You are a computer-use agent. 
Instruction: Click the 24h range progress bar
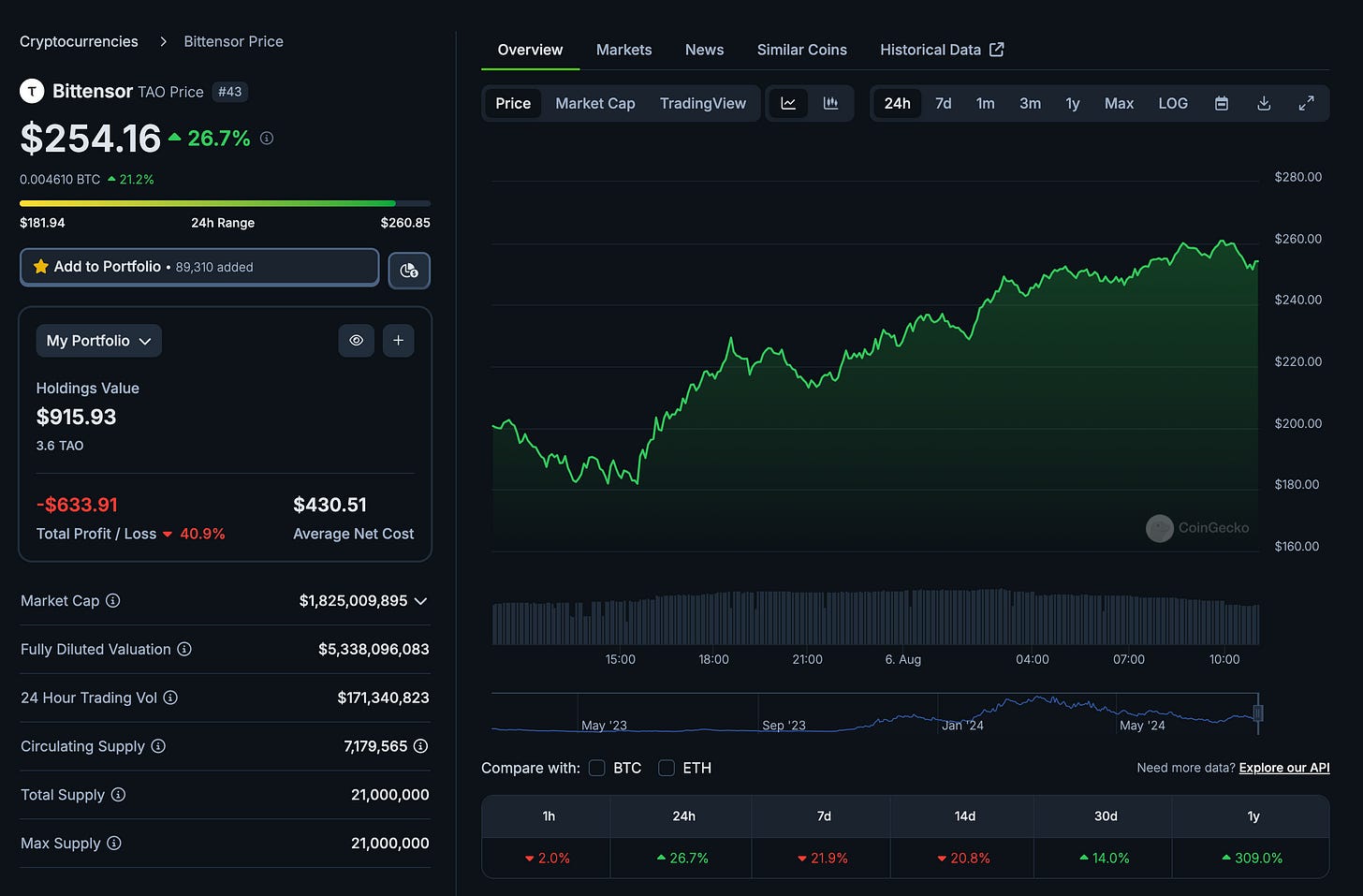click(225, 203)
